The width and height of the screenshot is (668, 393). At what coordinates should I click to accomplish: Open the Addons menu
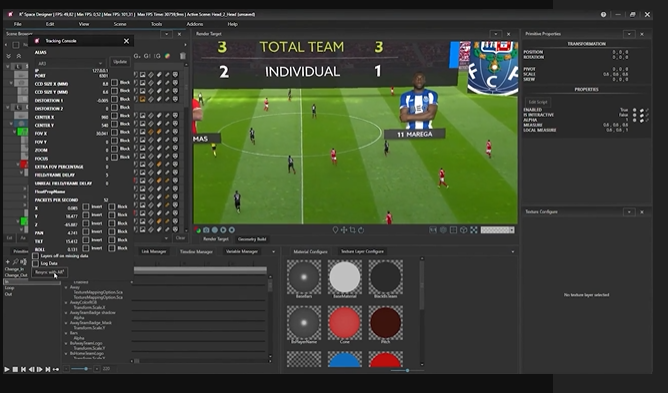point(195,24)
